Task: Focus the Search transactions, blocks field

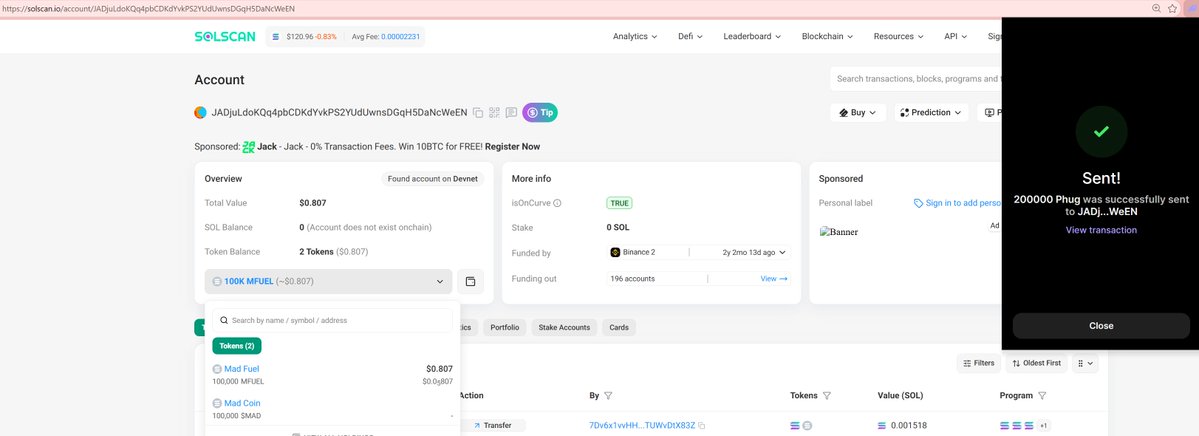Action: coord(916,79)
